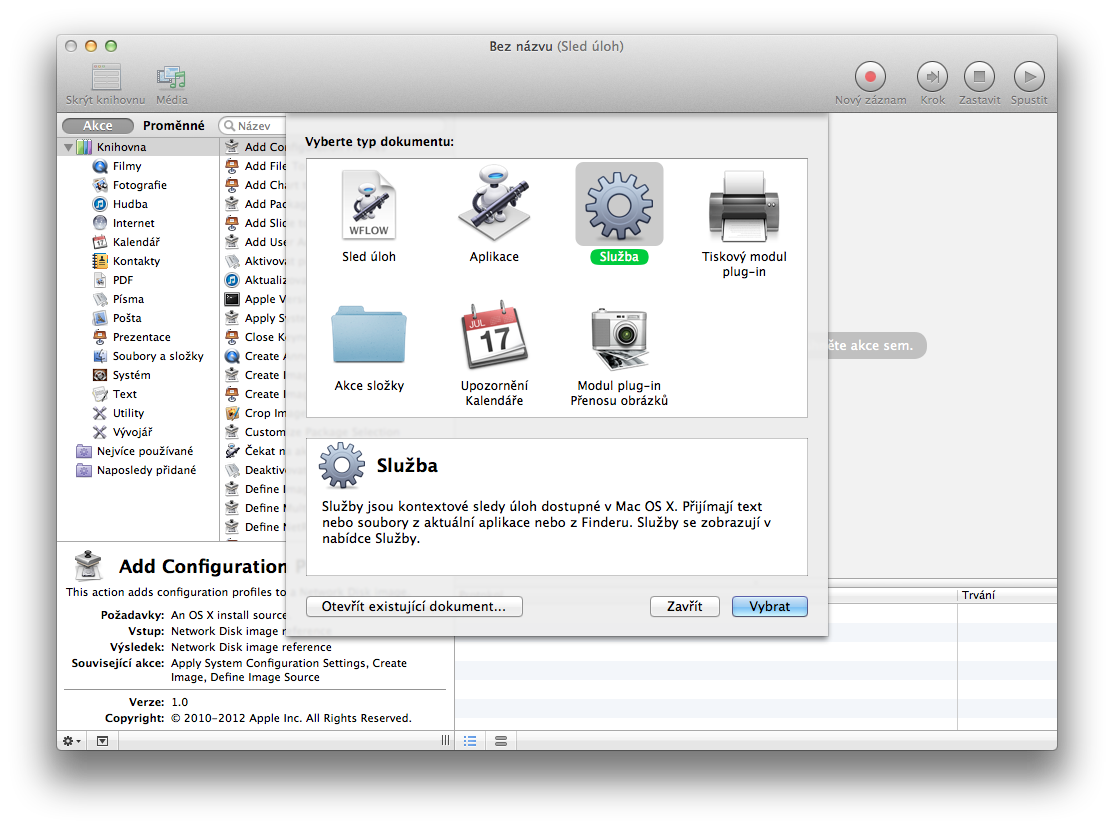The image size is (1114, 829).
Task: Select the Tiskový modul plug-in printer icon
Action: pos(744,205)
